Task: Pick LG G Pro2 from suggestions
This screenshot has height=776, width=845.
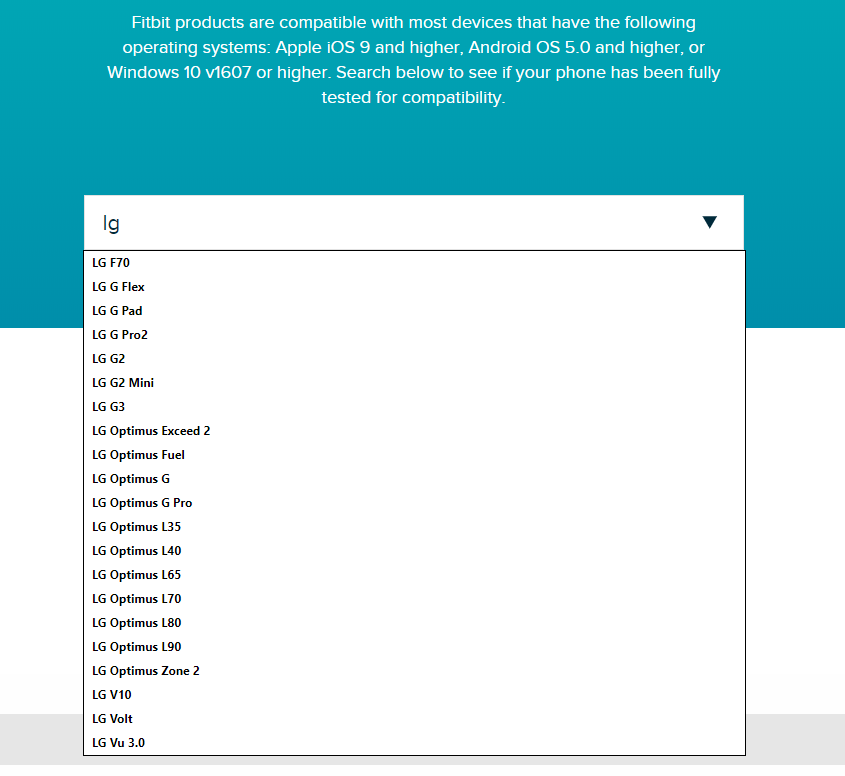Action: [x=414, y=335]
